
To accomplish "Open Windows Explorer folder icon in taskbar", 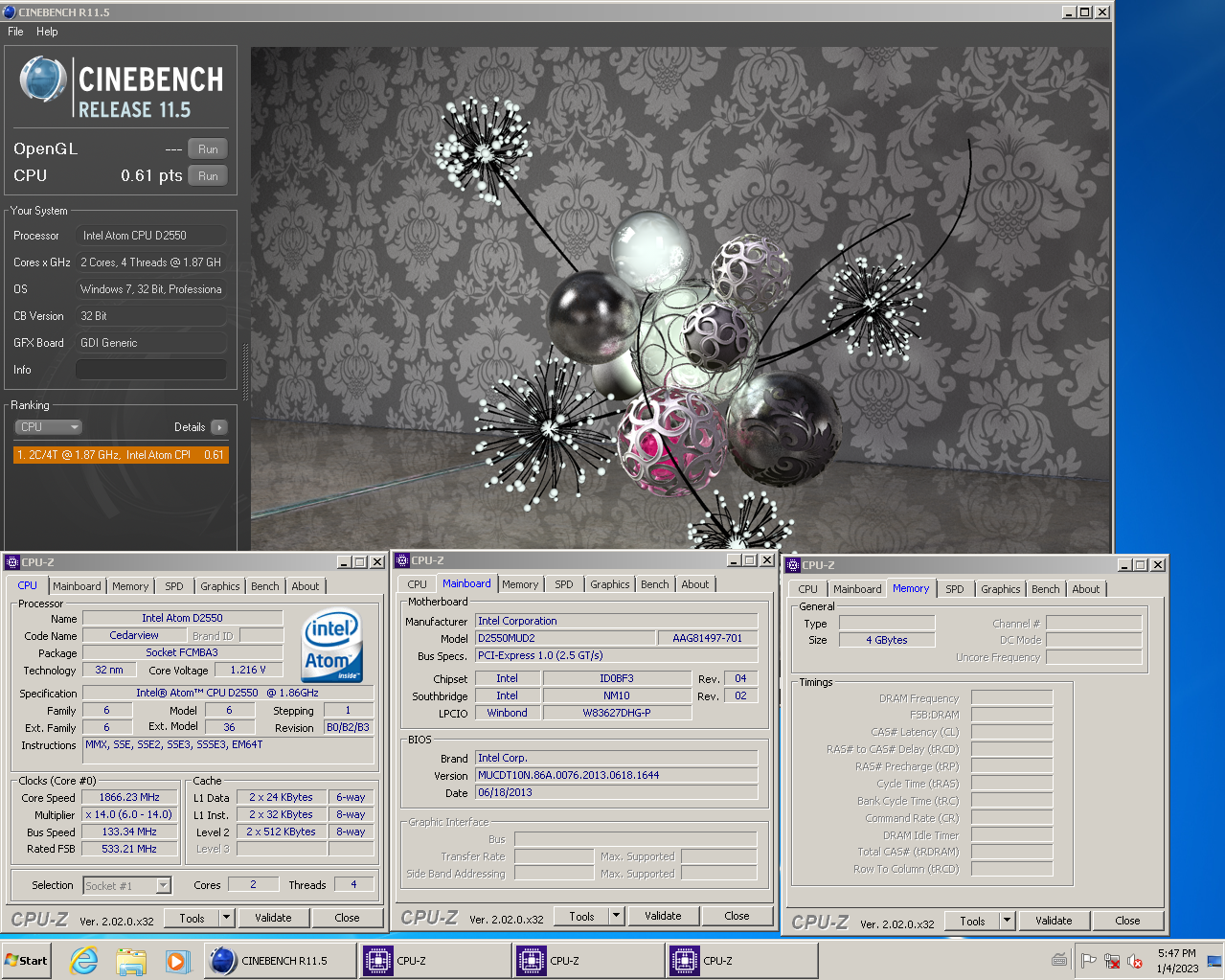I will click(131, 961).
